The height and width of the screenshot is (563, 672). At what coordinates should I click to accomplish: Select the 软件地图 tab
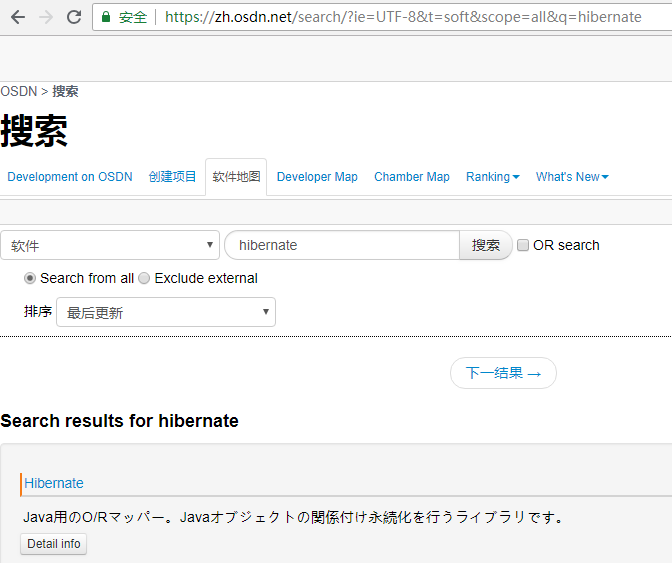(236, 177)
